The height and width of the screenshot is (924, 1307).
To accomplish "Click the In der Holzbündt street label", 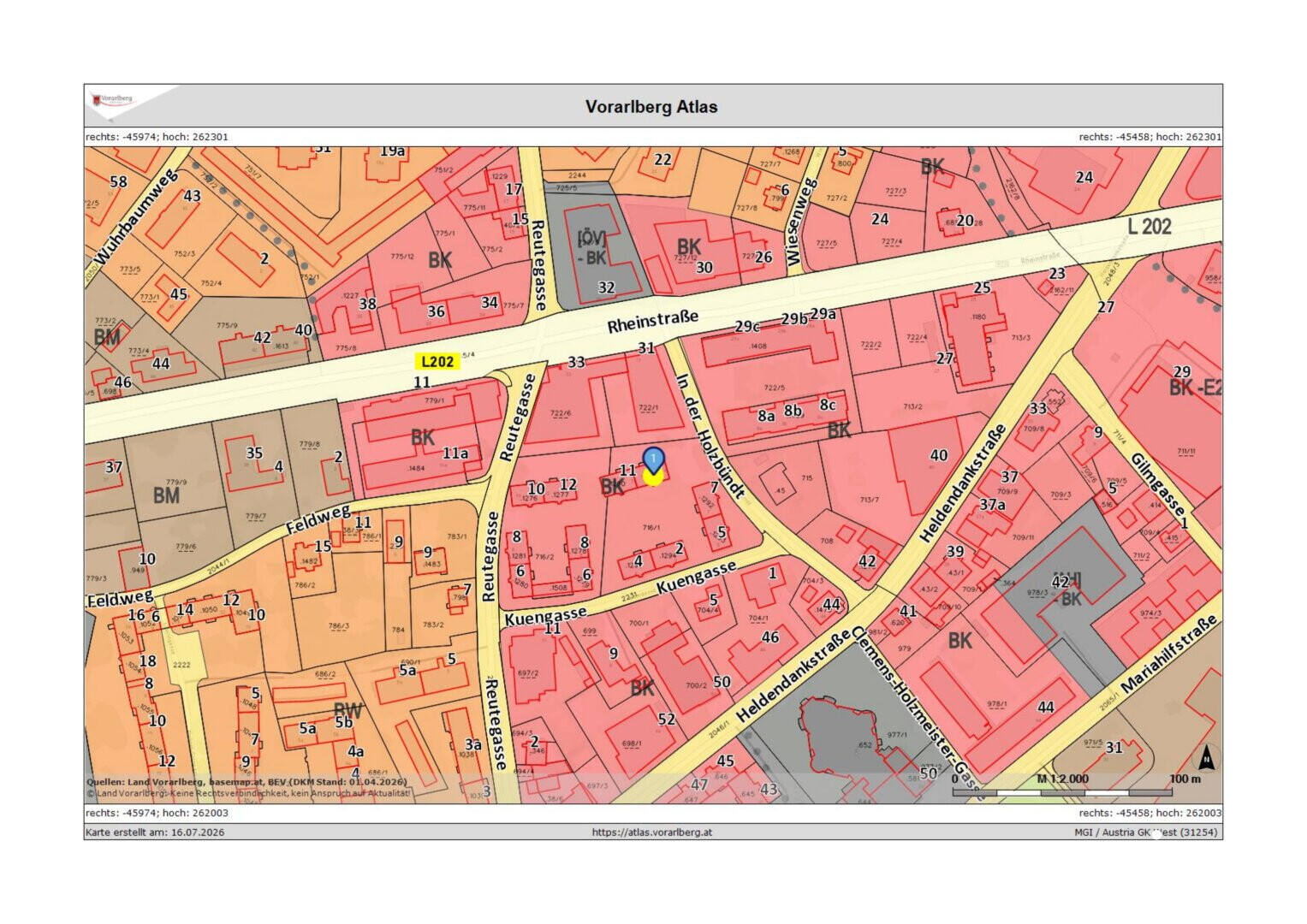I will coord(709,436).
